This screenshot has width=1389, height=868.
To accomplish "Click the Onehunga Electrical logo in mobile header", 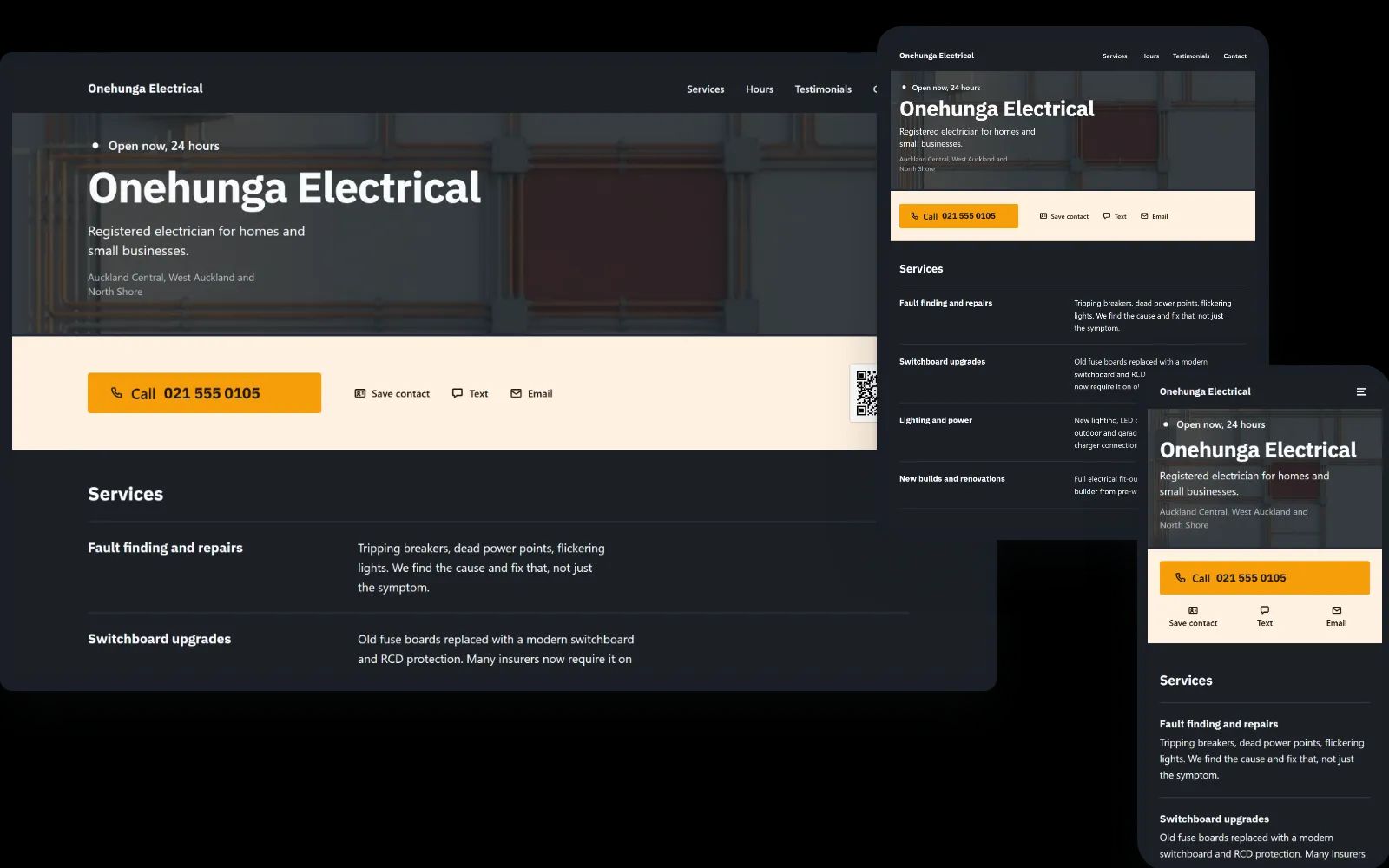I will [x=1205, y=391].
